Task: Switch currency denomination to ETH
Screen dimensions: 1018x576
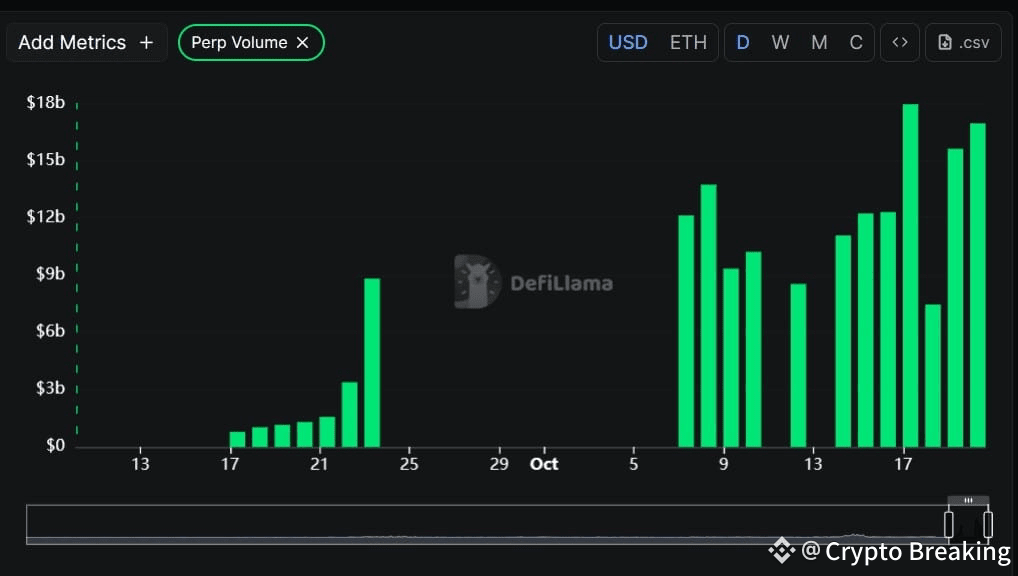Action: pos(688,43)
